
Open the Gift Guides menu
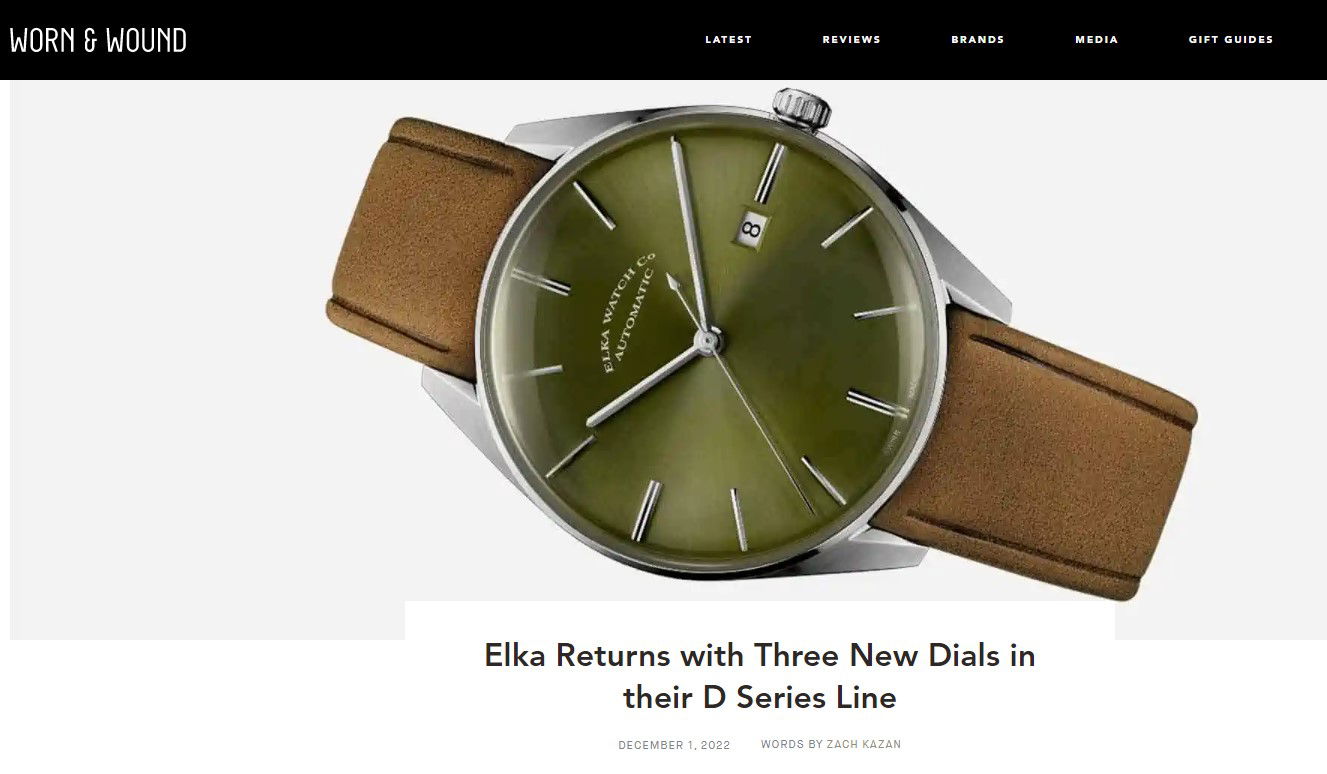click(1231, 40)
